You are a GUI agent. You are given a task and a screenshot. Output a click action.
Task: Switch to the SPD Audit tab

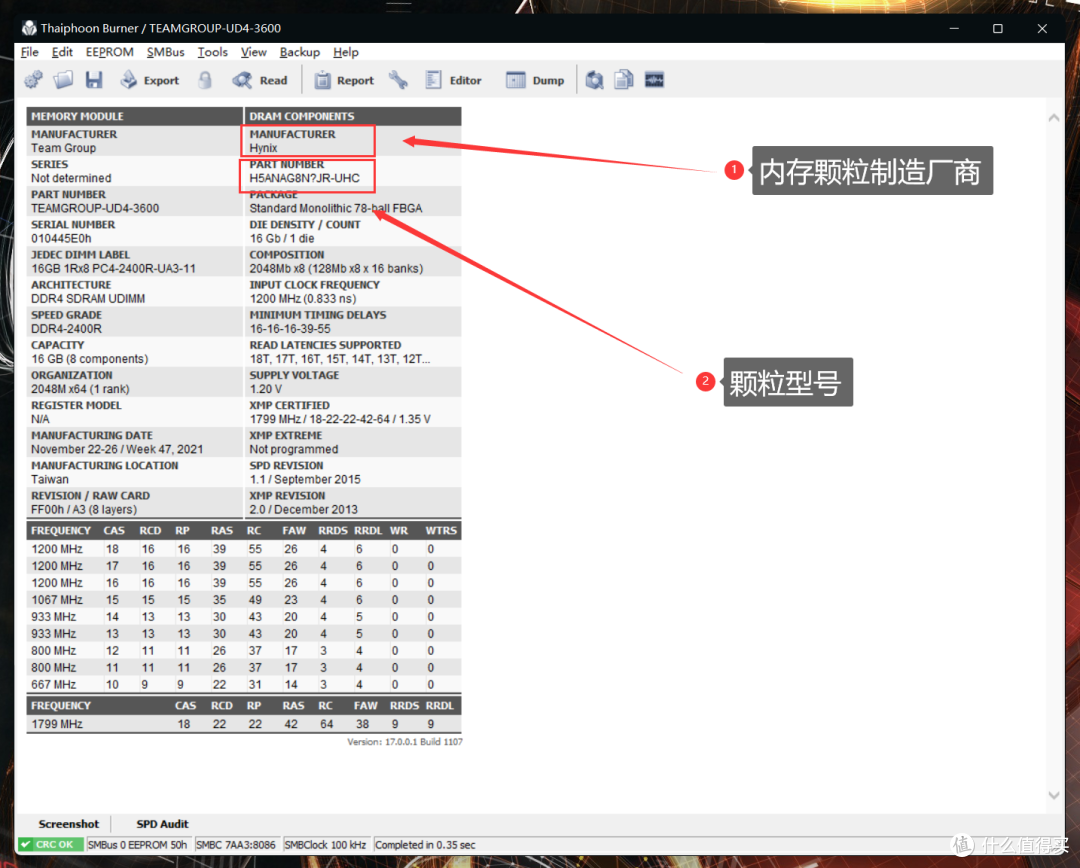point(162,824)
